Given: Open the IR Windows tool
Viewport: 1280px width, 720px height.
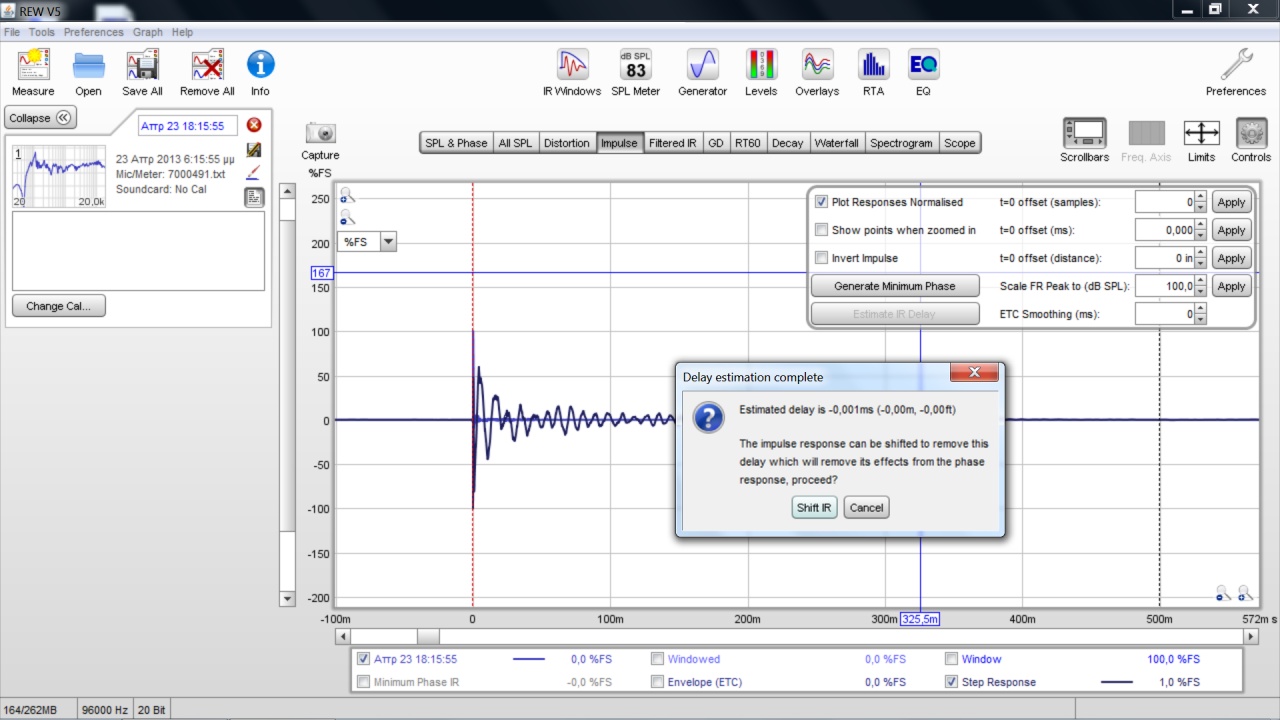Looking at the screenshot, I should point(572,66).
